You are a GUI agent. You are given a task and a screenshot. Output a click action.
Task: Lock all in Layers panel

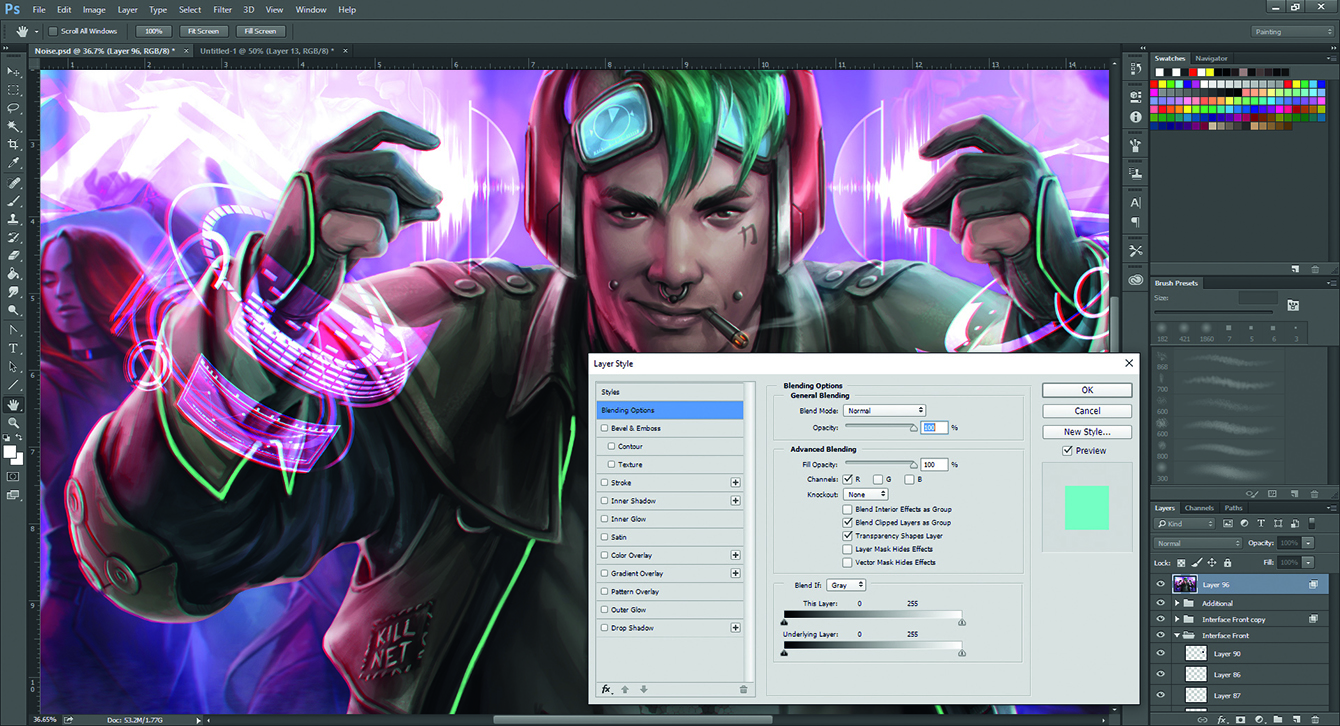pyautogui.click(x=1226, y=563)
